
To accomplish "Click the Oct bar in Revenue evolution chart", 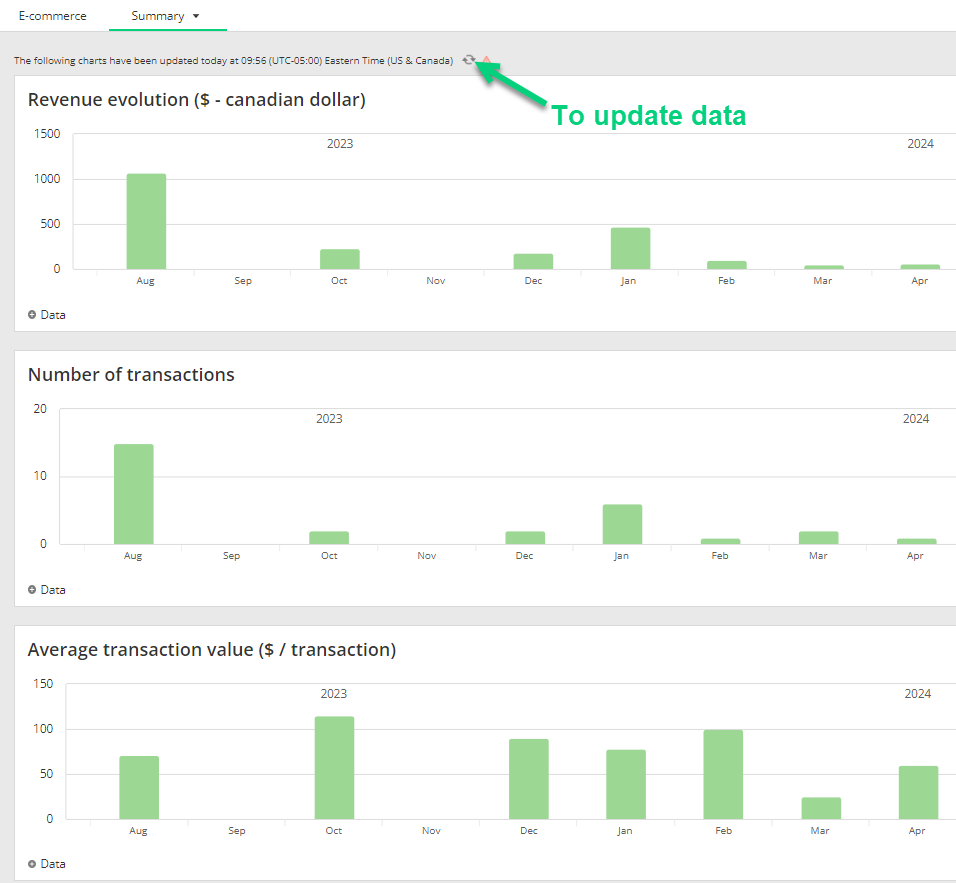I will (x=340, y=259).
